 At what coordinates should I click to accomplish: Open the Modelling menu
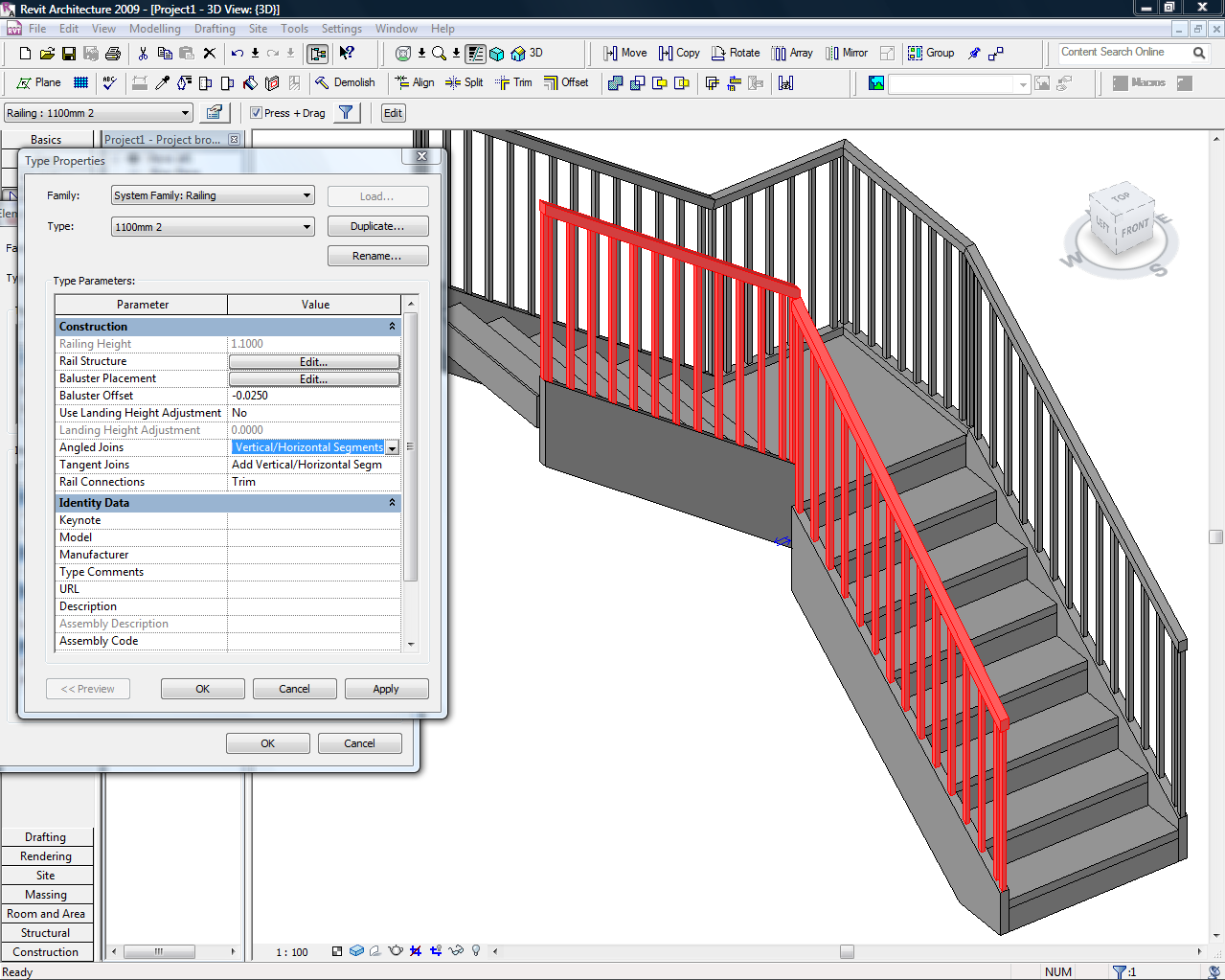point(154,28)
